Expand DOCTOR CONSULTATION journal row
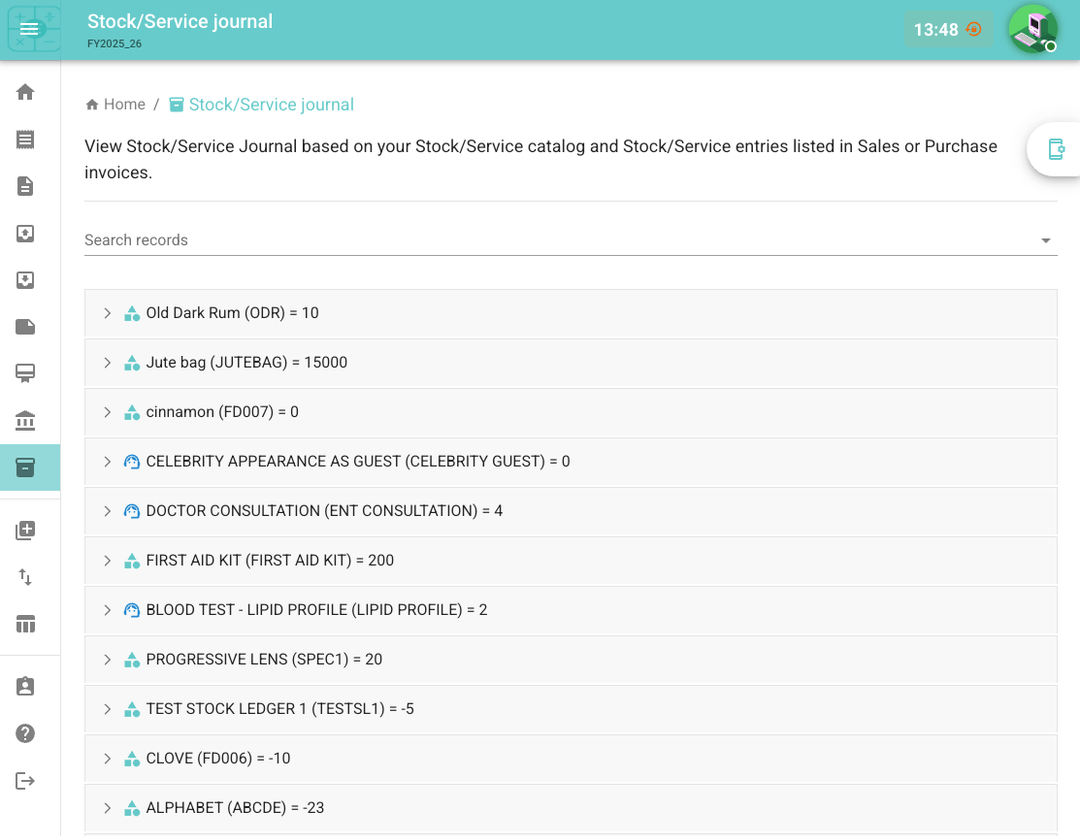The image size is (1080, 836). [x=108, y=511]
